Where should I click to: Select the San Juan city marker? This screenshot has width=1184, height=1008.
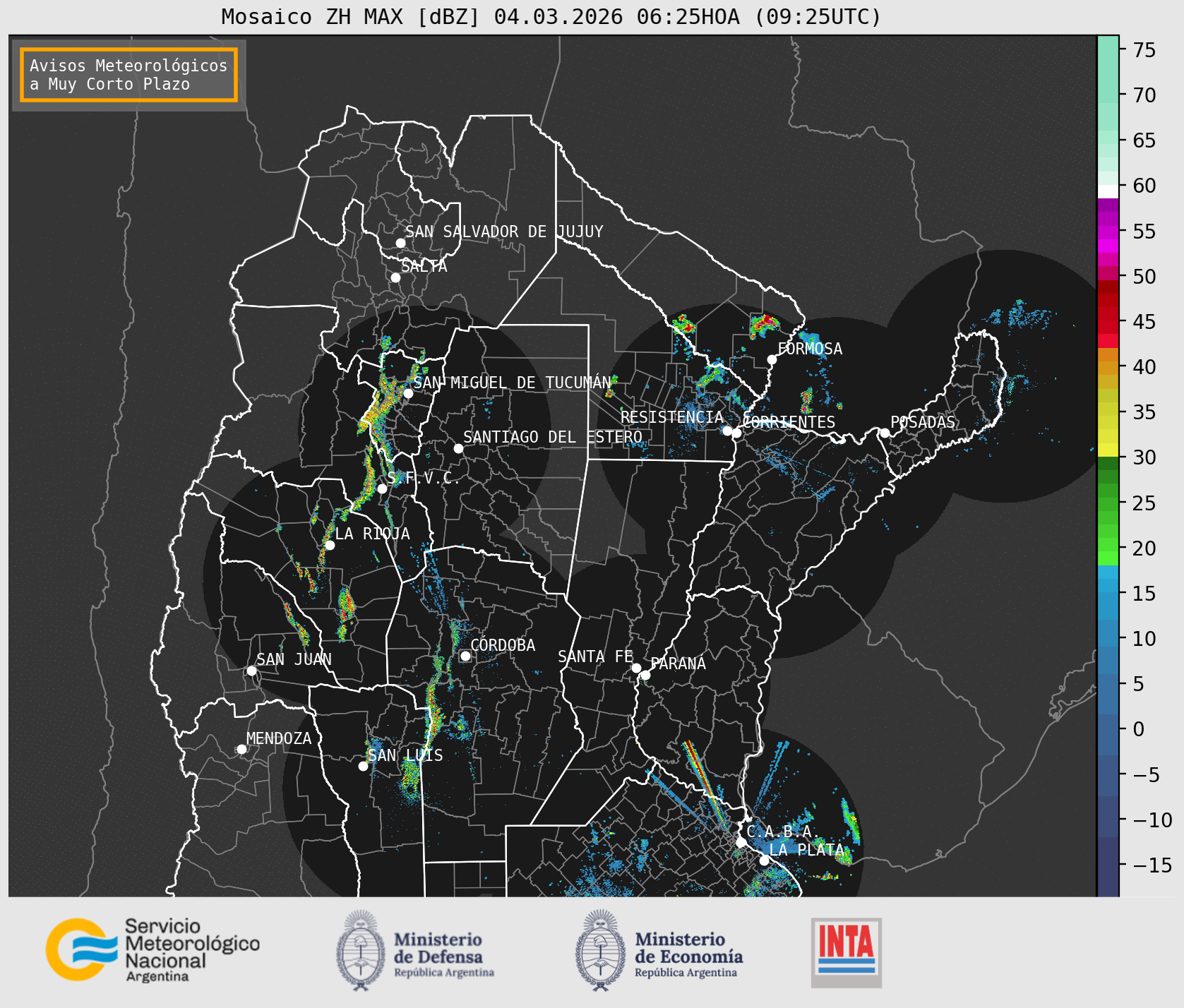251,671
